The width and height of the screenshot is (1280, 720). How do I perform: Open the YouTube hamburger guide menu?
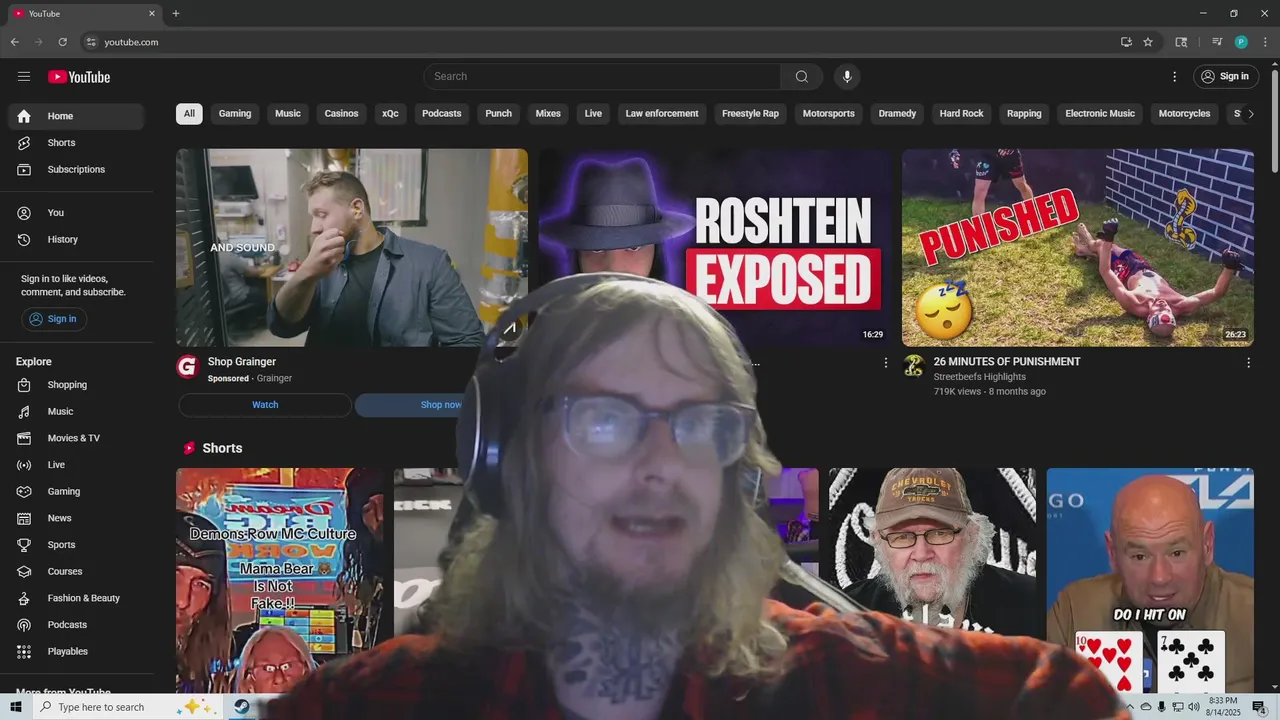pyautogui.click(x=24, y=77)
